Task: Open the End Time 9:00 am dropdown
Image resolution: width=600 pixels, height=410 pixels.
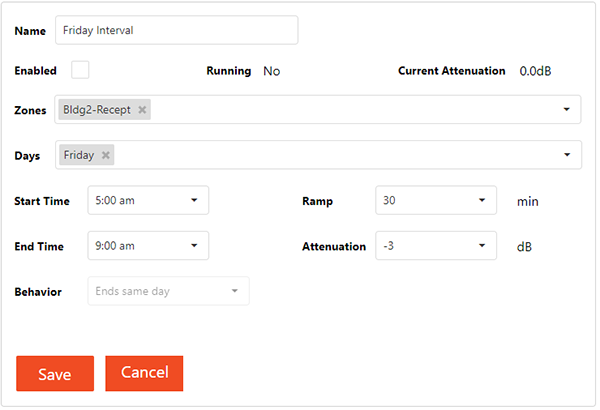Action: (x=148, y=246)
